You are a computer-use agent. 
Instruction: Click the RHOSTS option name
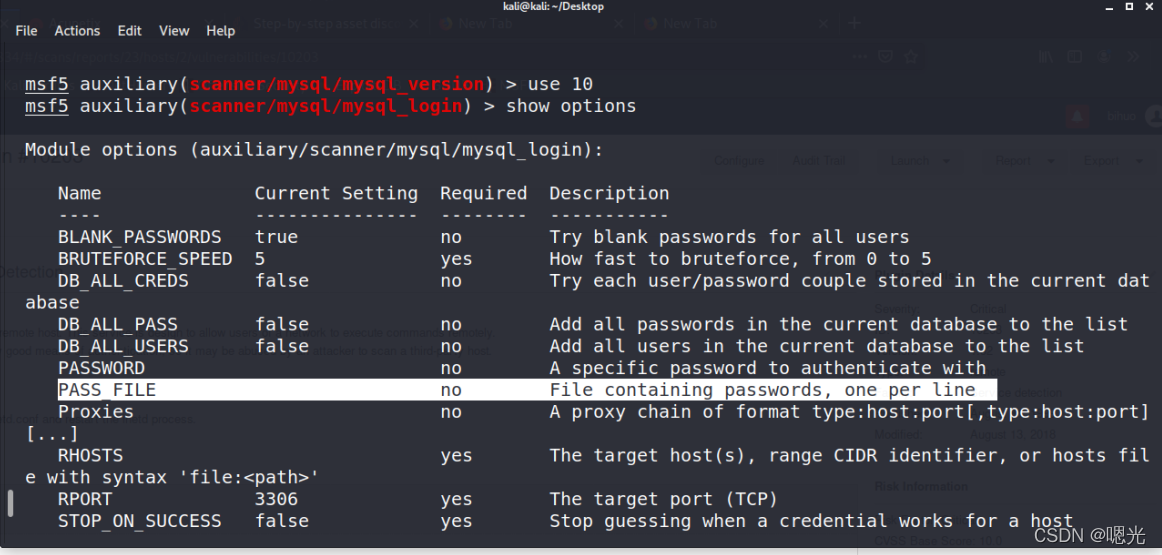90,455
